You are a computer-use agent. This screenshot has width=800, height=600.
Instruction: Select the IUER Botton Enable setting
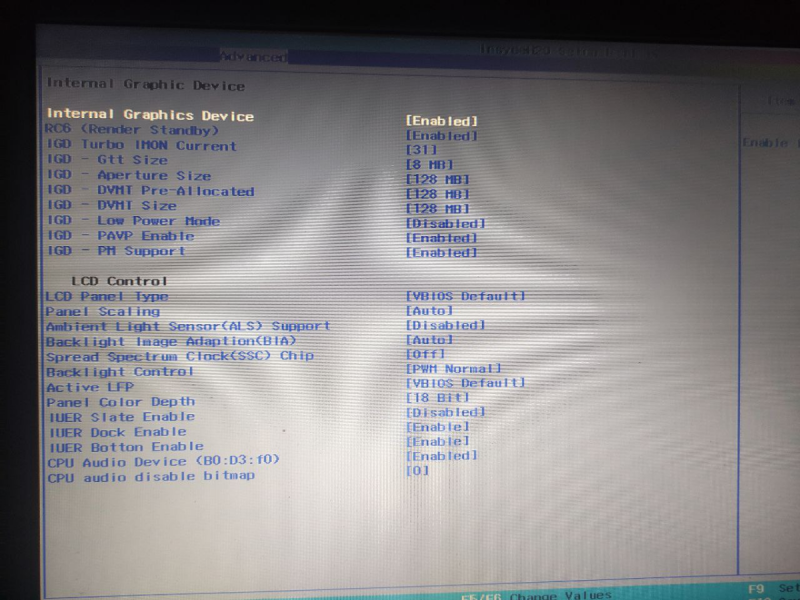pos(126,447)
